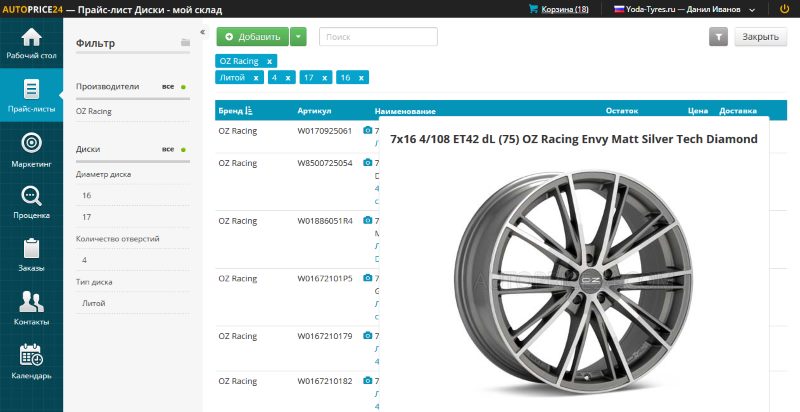Click the Закрыть button
800x412 pixels.
760,37
